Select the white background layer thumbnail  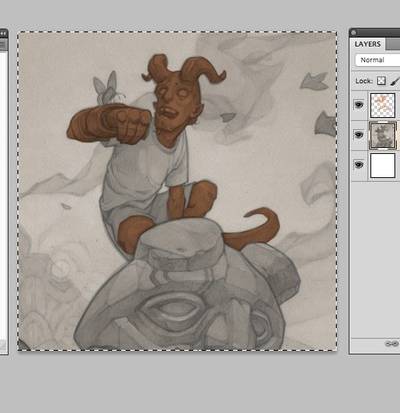click(383, 165)
